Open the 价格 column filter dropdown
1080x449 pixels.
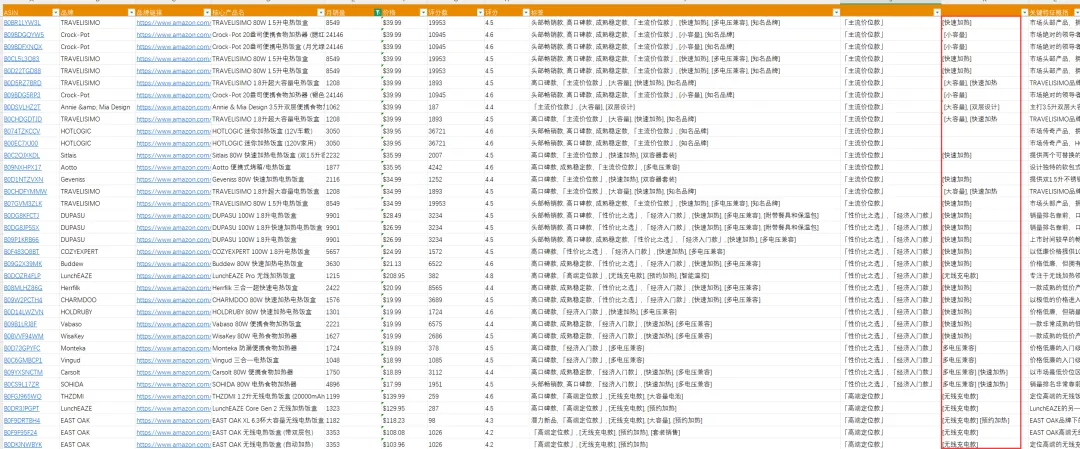[423, 13]
